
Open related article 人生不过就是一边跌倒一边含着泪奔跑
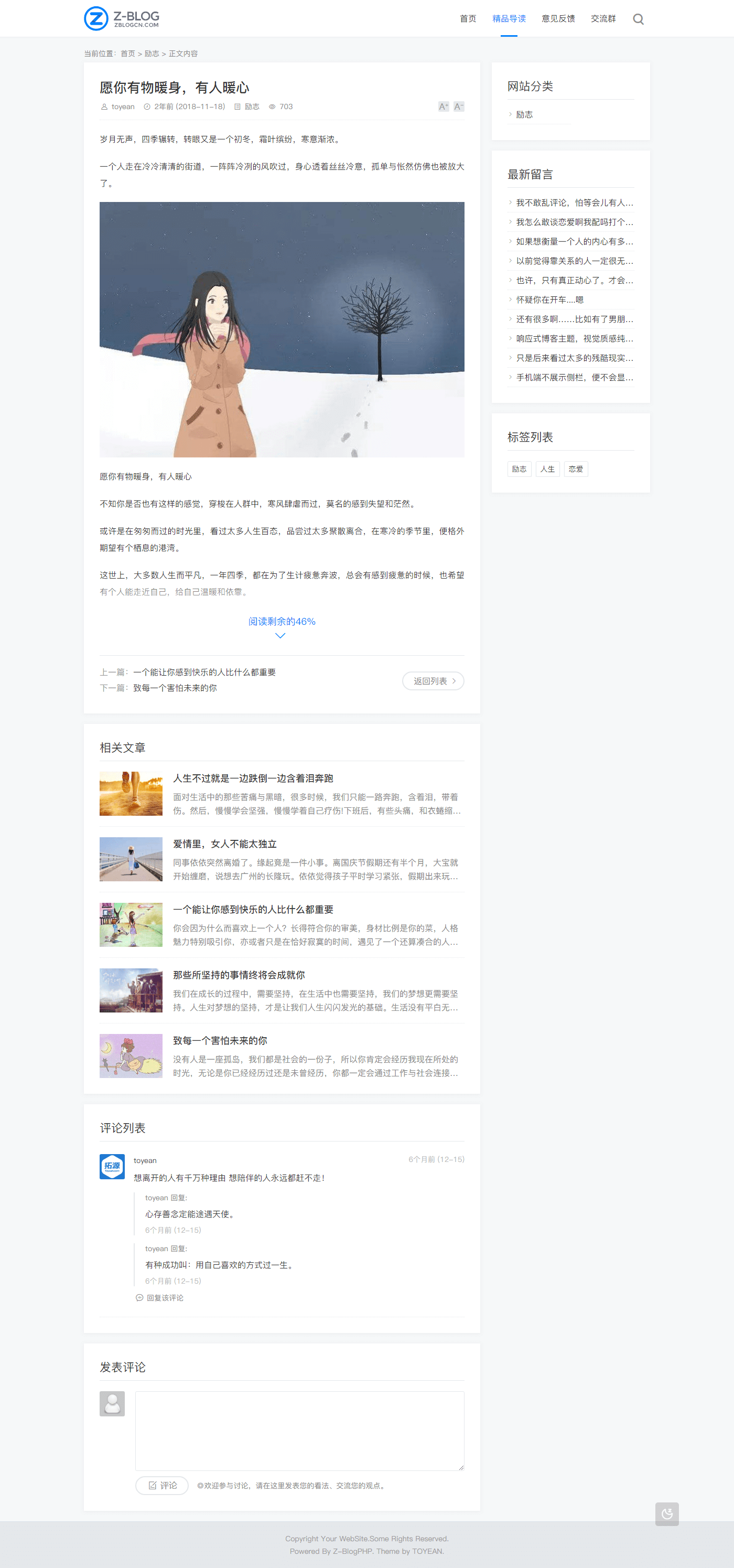click(x=253, y=778)
